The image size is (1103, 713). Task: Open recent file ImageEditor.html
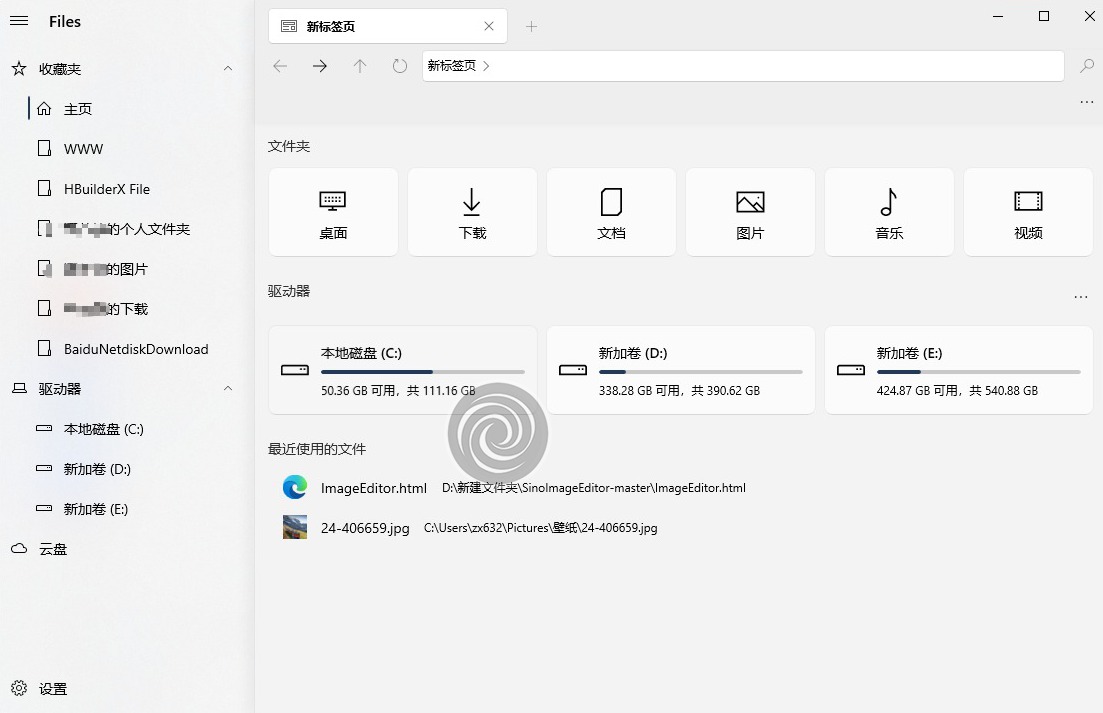pyautogui.click(x=373, y=488)
